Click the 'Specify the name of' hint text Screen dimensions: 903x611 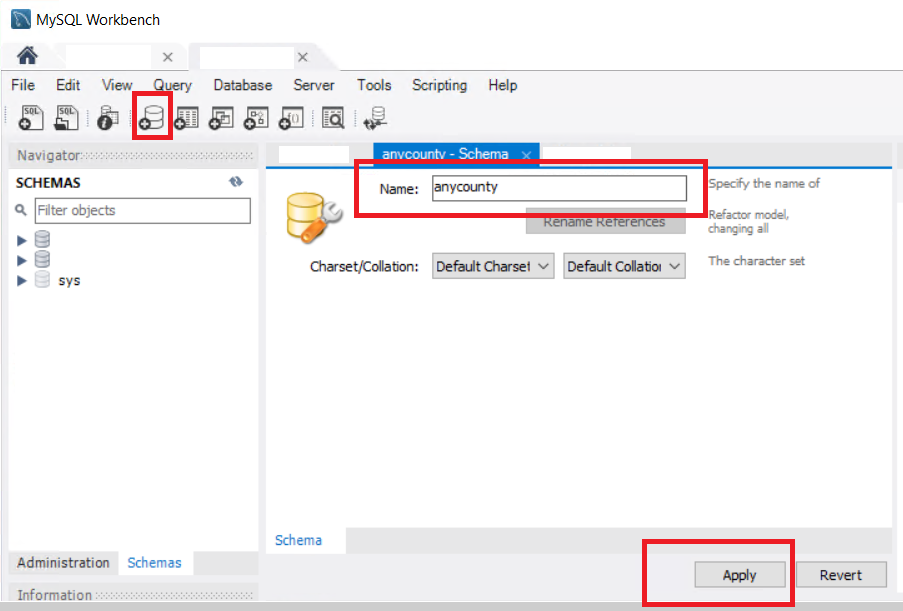pyautogui.click(x=764, y=183)
